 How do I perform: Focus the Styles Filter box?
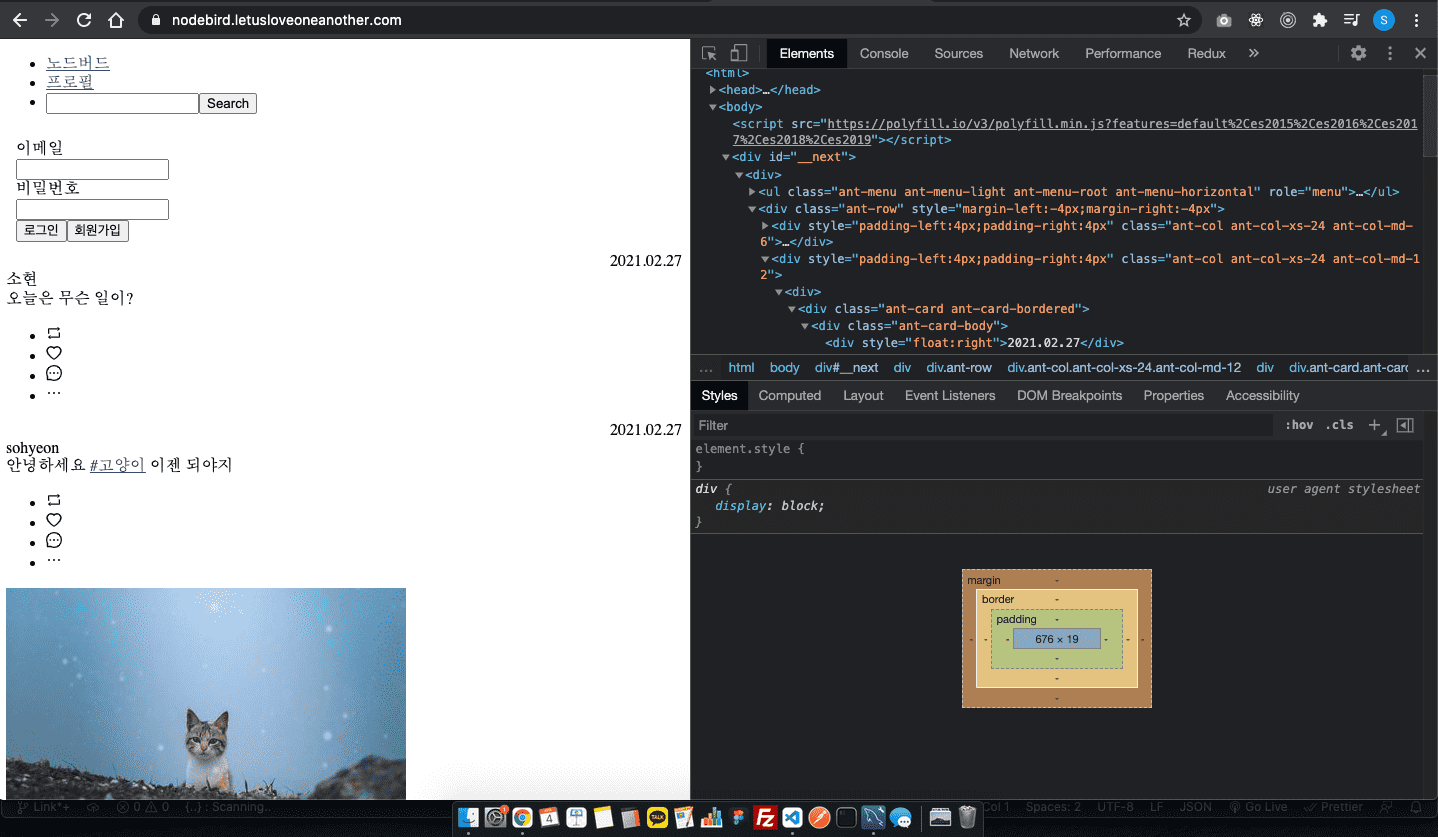click(985, 425)
